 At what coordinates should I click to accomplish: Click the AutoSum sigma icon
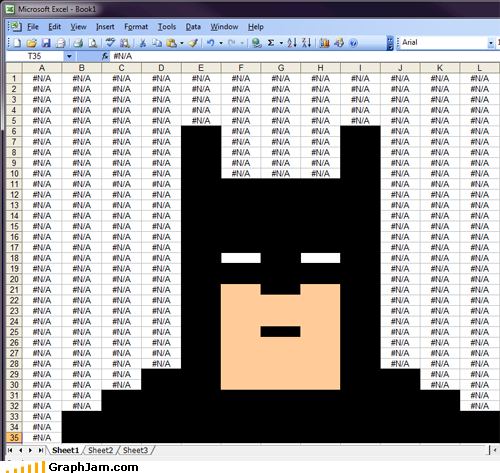[x=271, y=43]
